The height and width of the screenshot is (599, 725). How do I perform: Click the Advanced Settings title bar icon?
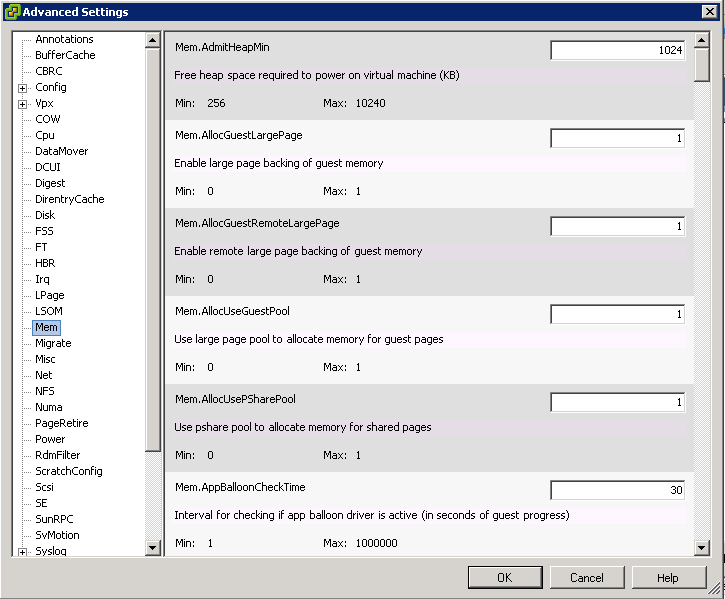12,12
